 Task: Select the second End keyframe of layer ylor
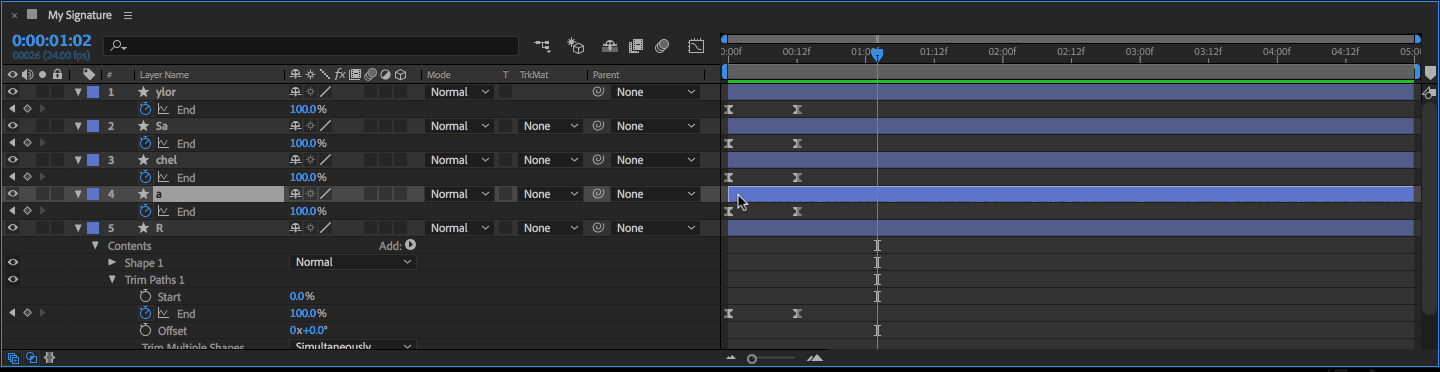point(797,109)
